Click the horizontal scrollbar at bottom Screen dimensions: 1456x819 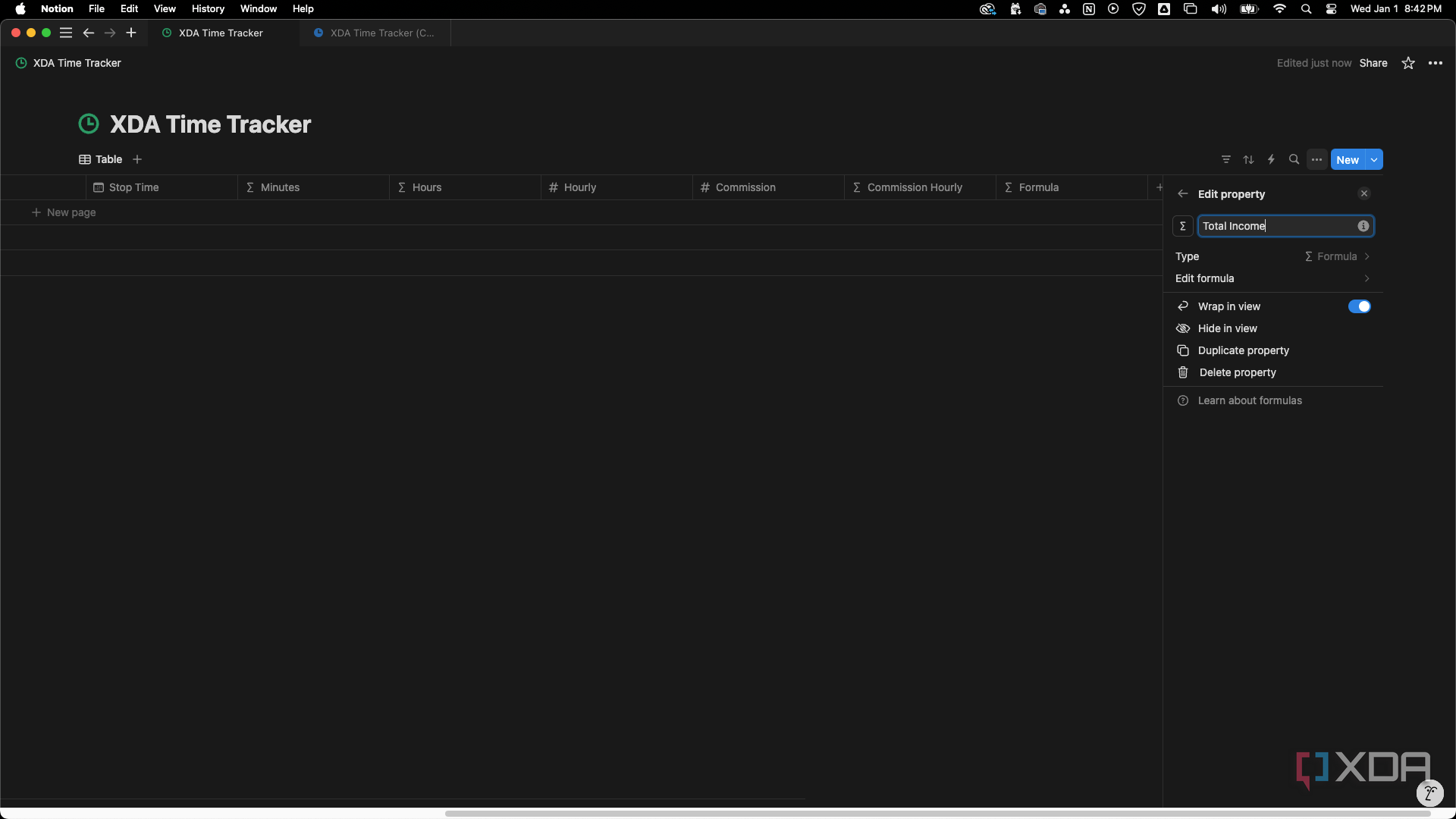tap(937, 813)
